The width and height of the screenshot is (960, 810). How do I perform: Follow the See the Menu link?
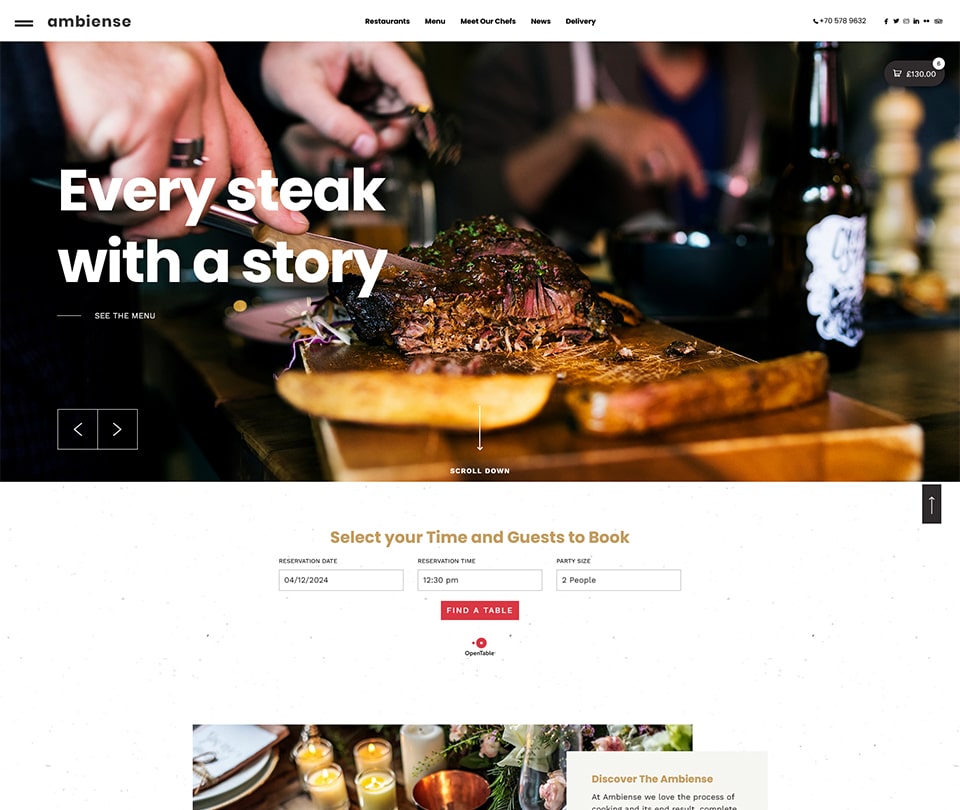point(125,316)
